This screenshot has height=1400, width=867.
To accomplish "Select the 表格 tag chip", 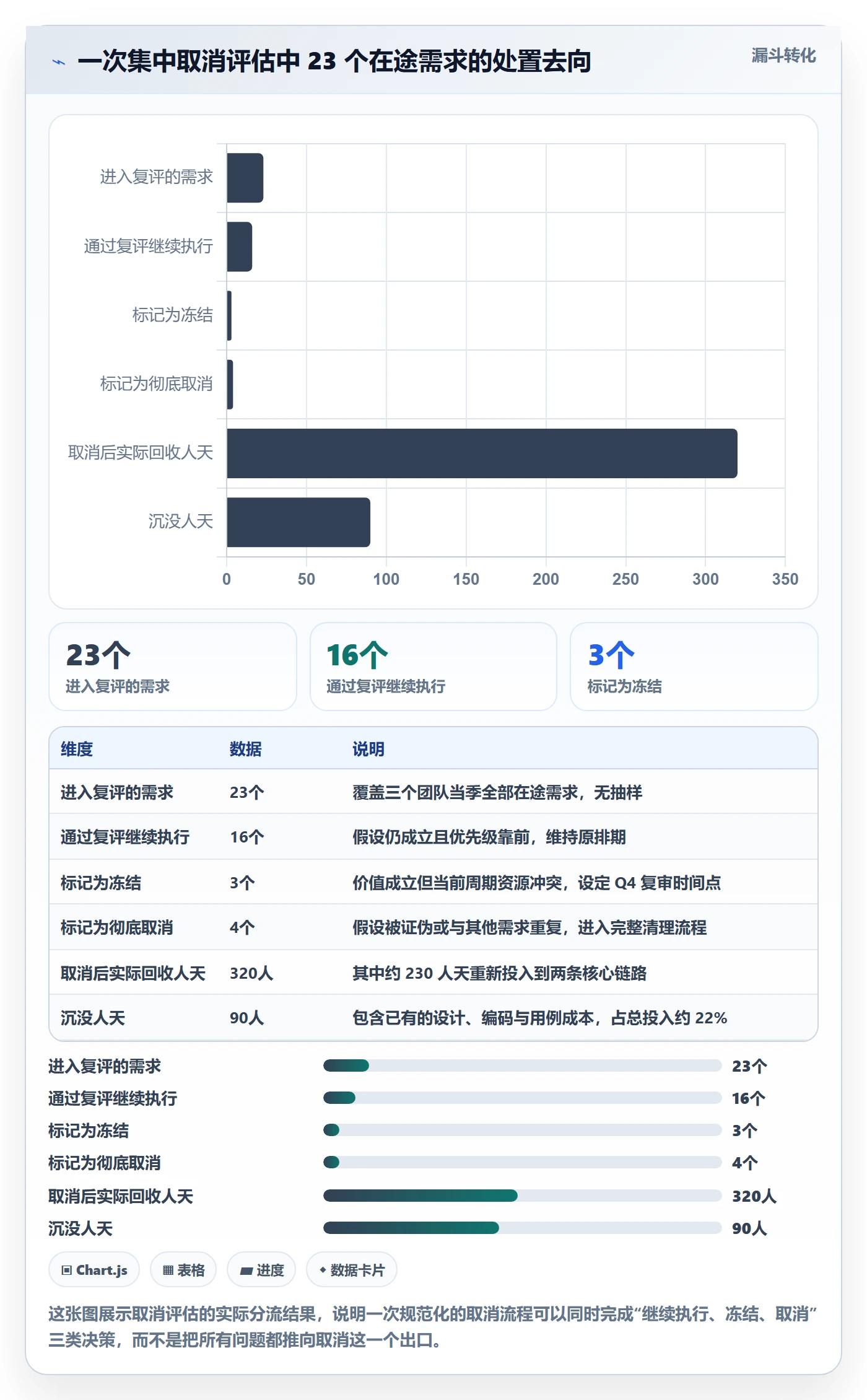I will [x=183, y=1270].
